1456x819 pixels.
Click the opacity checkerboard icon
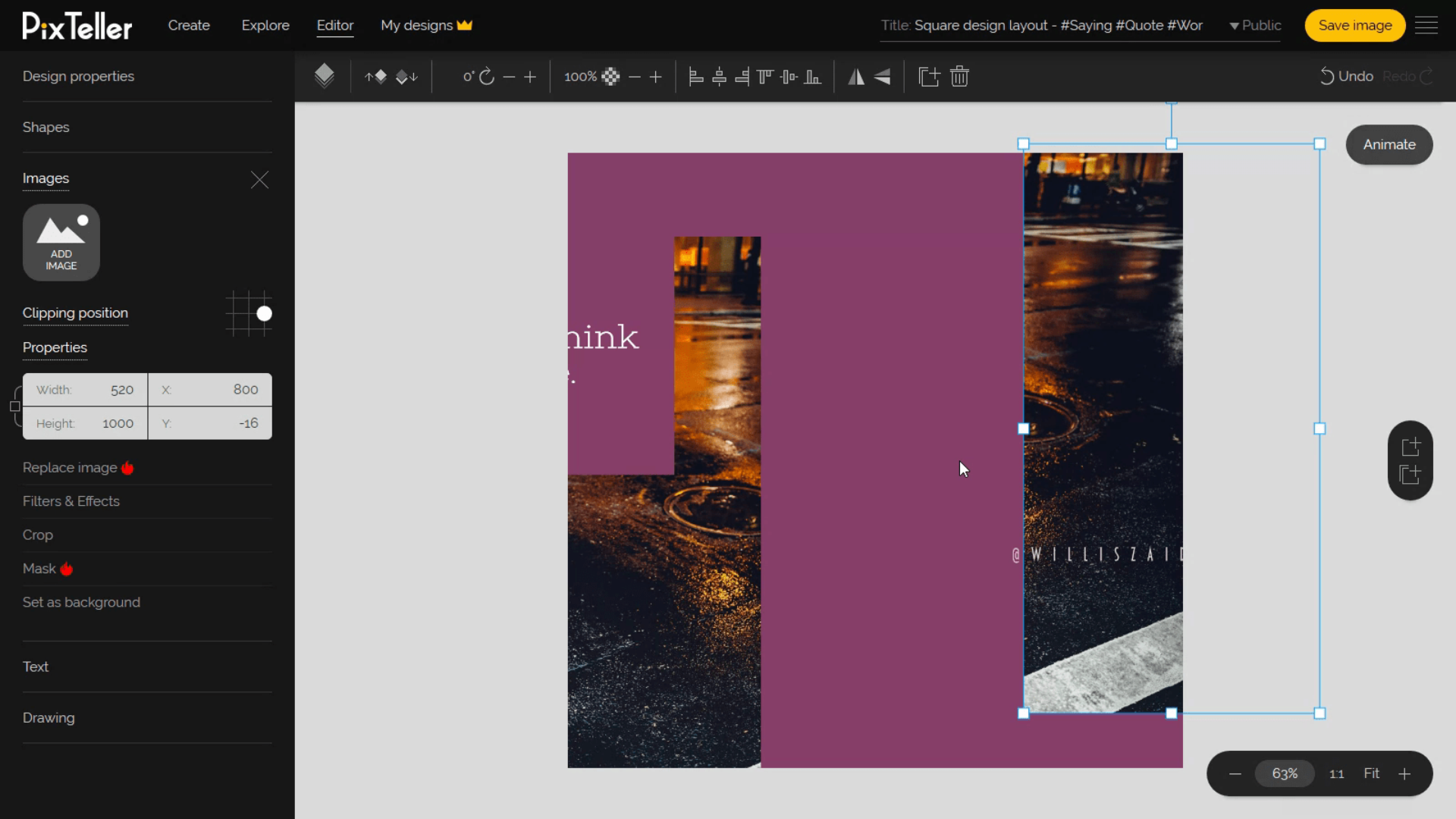point(610,77)
